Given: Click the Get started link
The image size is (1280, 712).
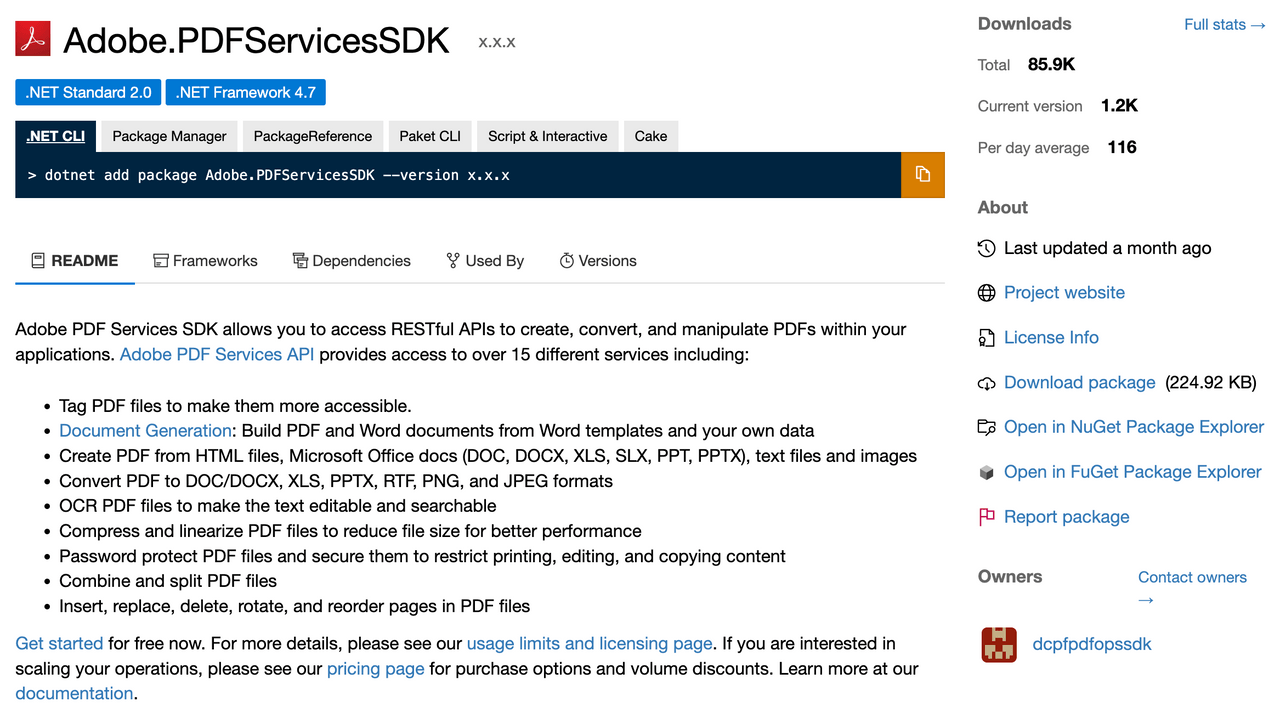Looking at the screenshot, I should [x=59, y=644].
